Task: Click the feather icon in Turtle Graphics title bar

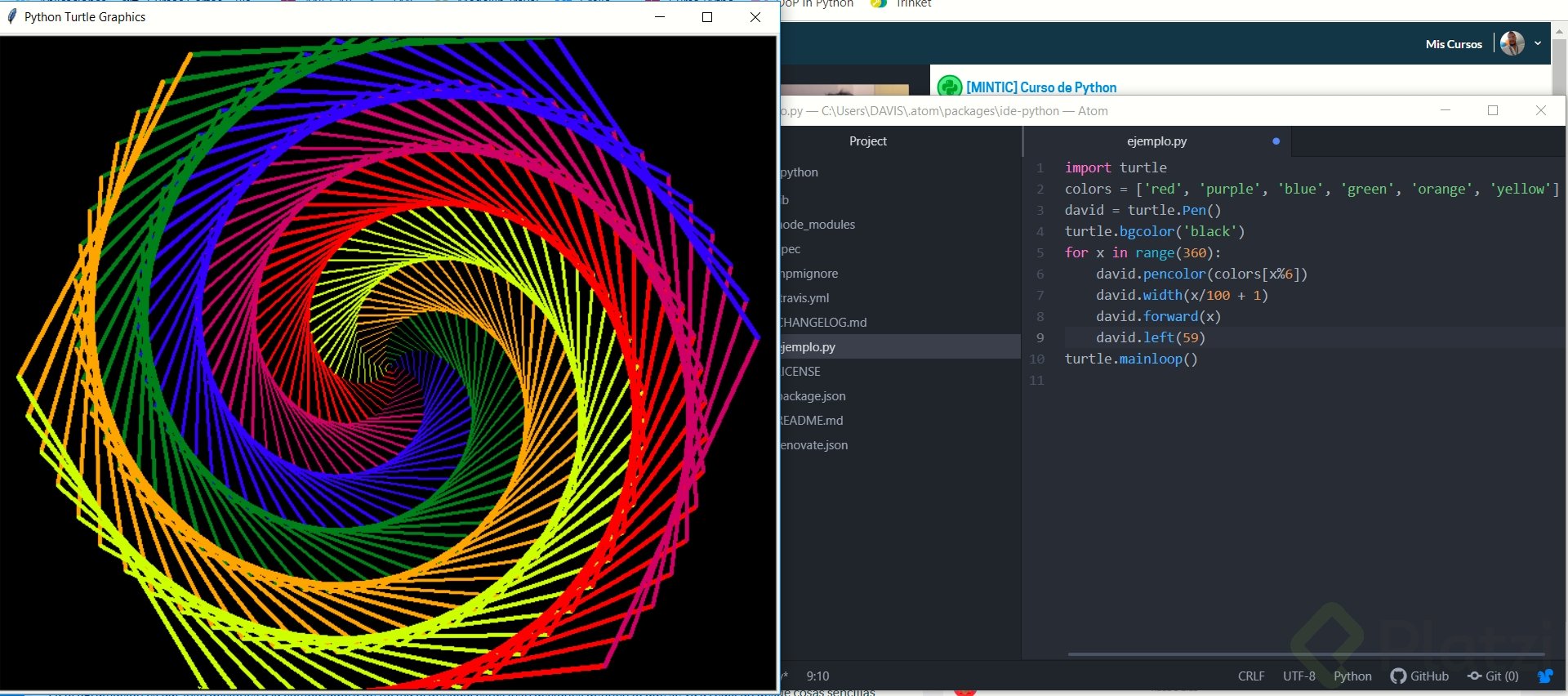Action: coord(11,17)
